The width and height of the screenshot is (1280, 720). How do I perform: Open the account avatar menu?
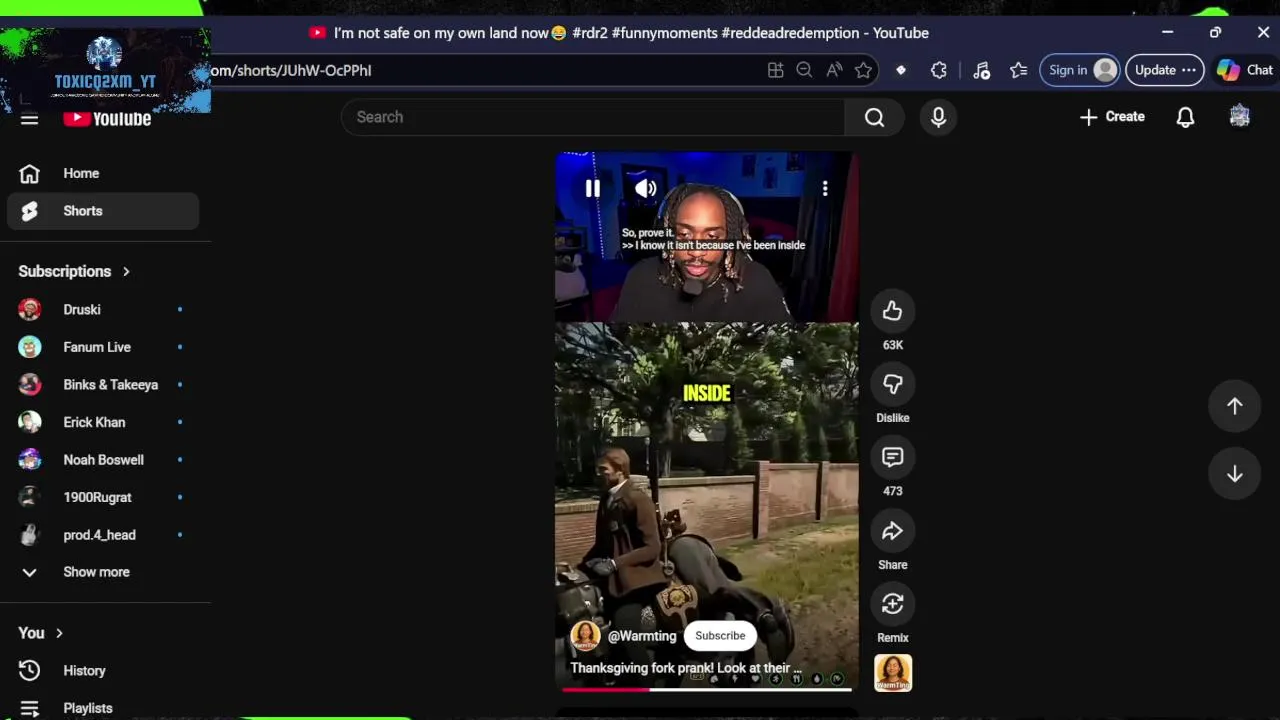coord(1240,117)
